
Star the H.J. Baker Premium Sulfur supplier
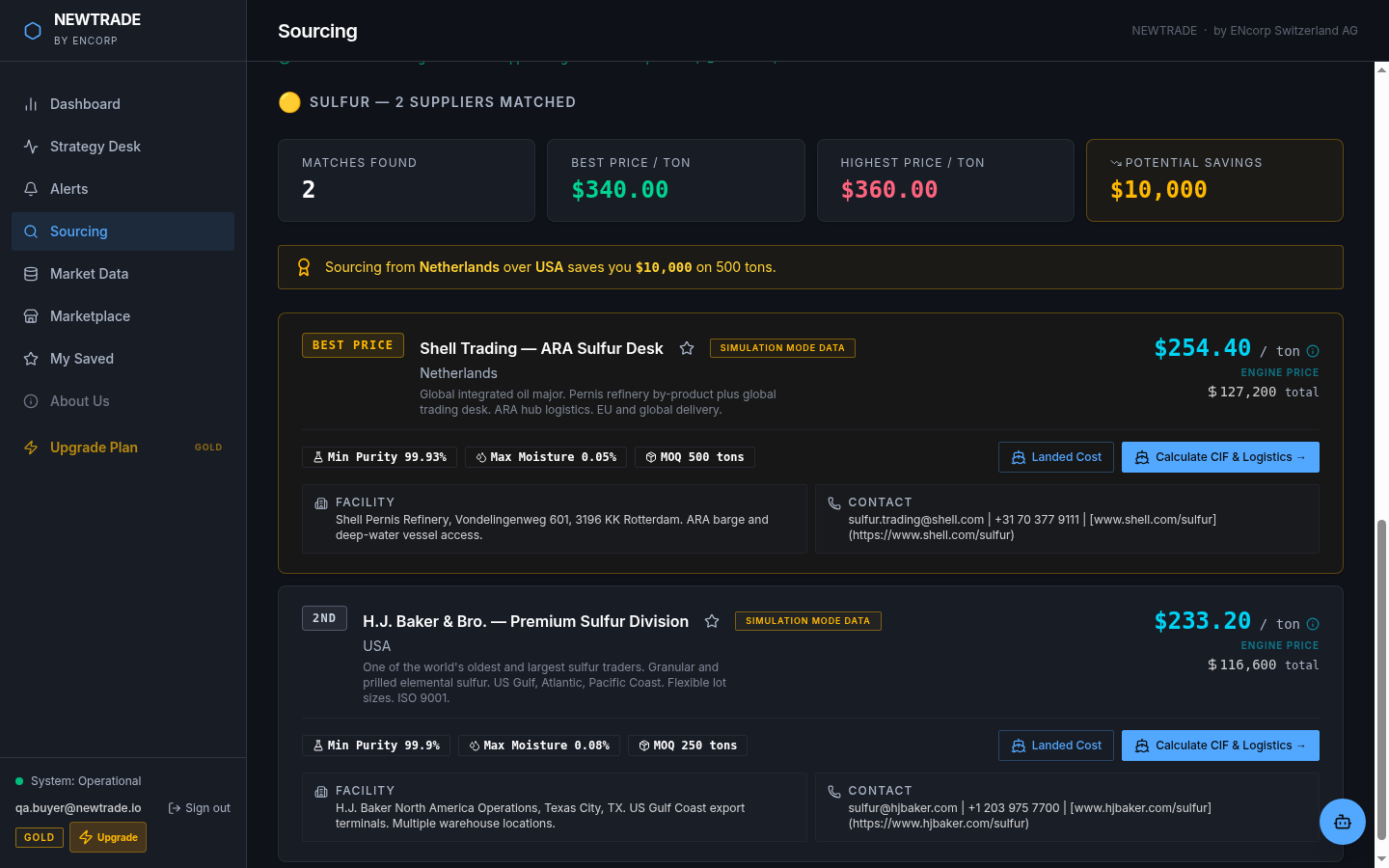pyautogui.click(x=712, y=621)
